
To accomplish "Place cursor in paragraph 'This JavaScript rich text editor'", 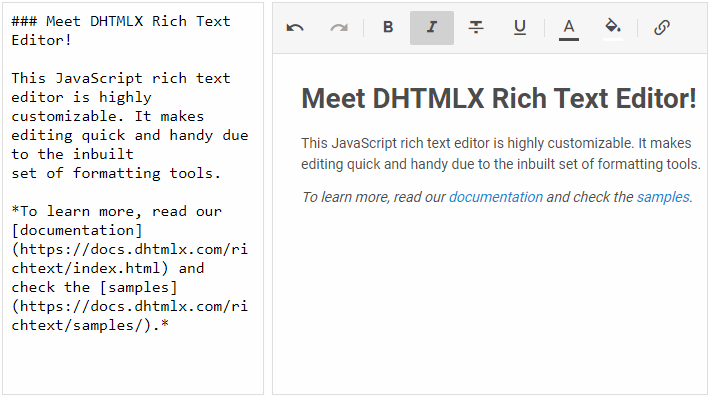I will (501, 153).
